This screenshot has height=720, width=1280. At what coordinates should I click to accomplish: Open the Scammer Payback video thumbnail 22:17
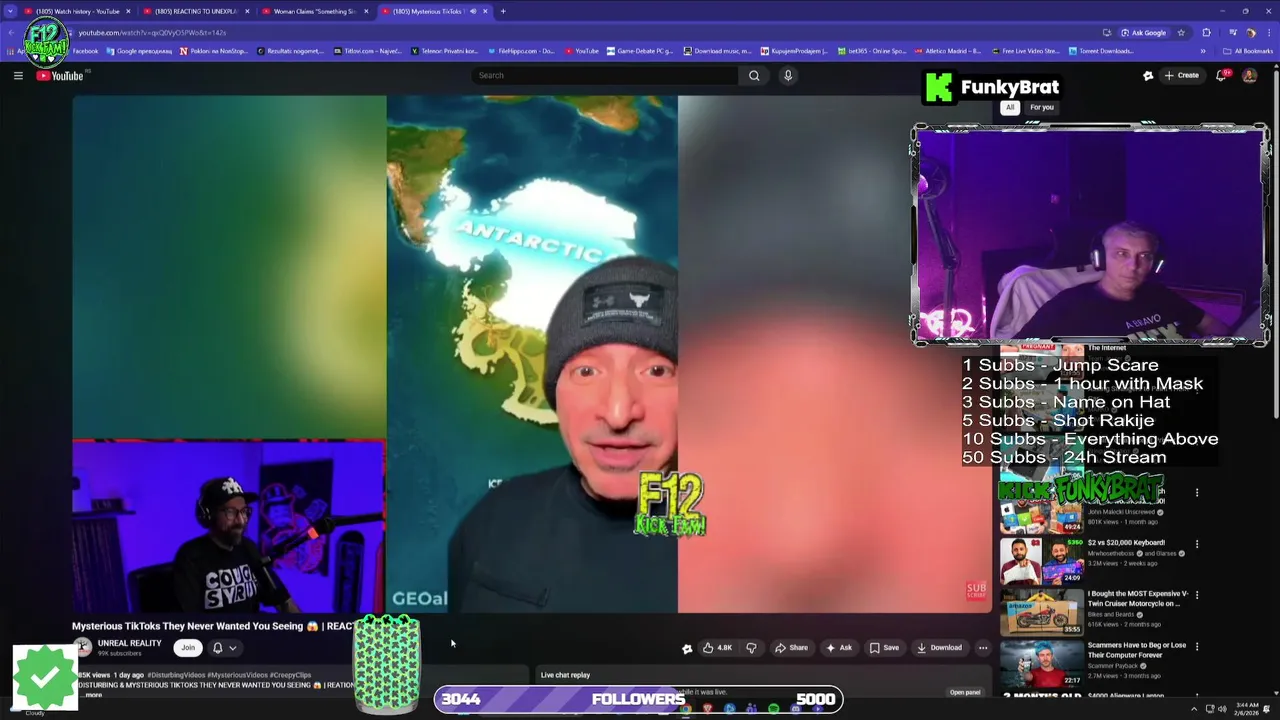(x=1042, y=663)
